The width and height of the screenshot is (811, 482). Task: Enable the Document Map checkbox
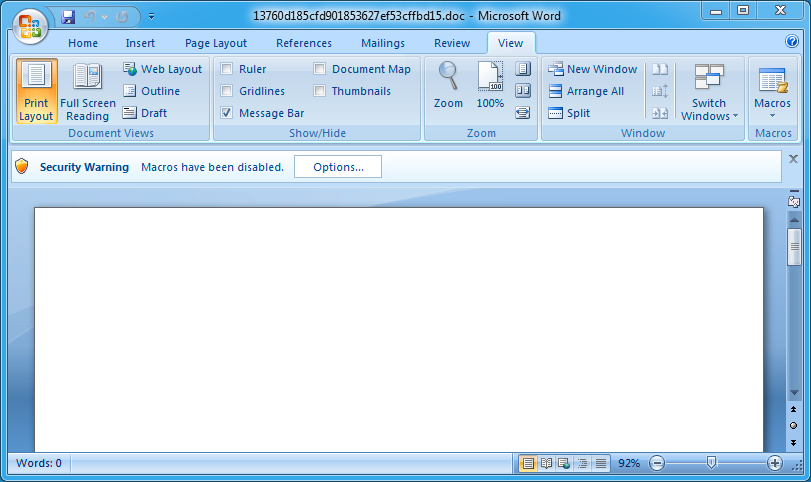pyautogui.click(x=320, y=69)
